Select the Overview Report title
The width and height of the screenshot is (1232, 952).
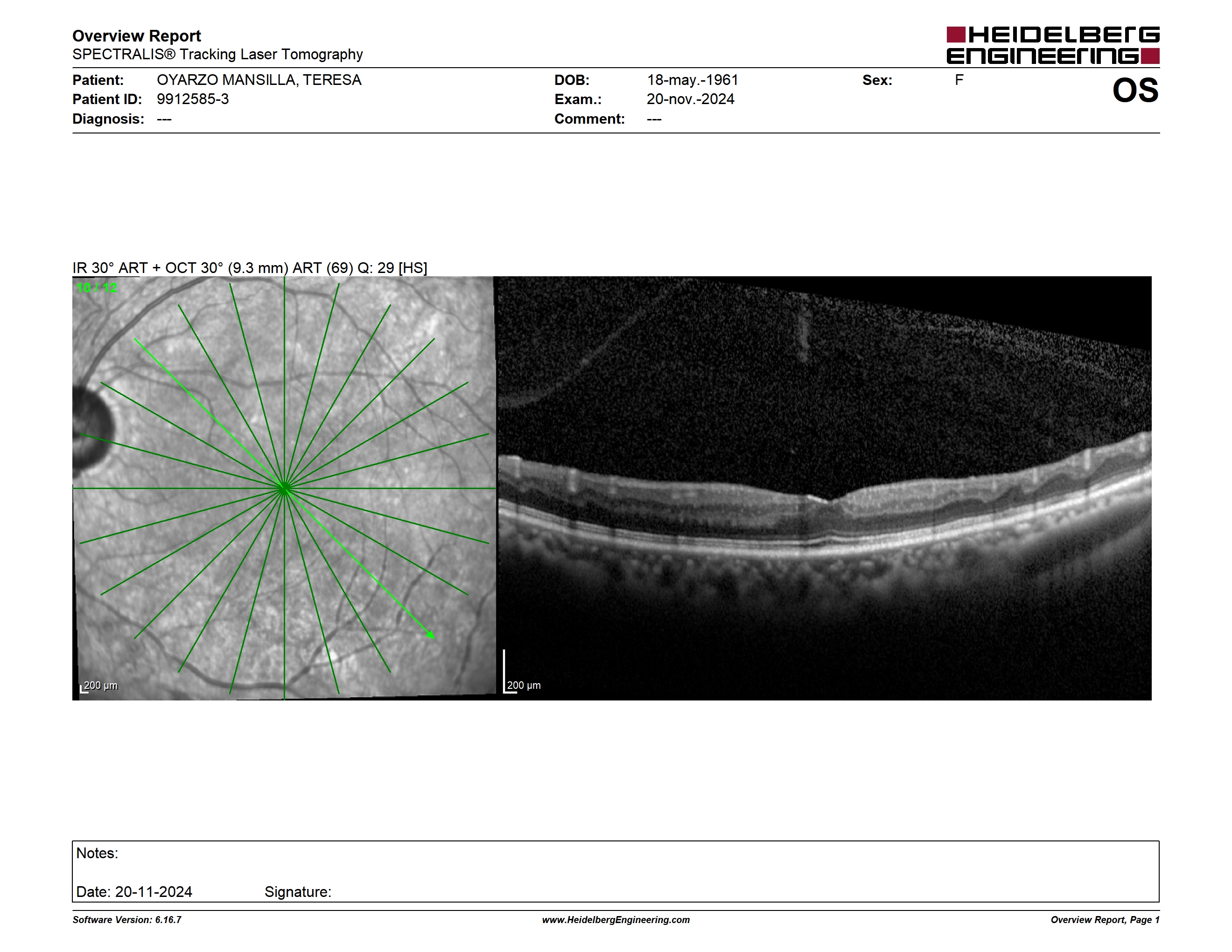pyautogui.click(x=137, y=35)
